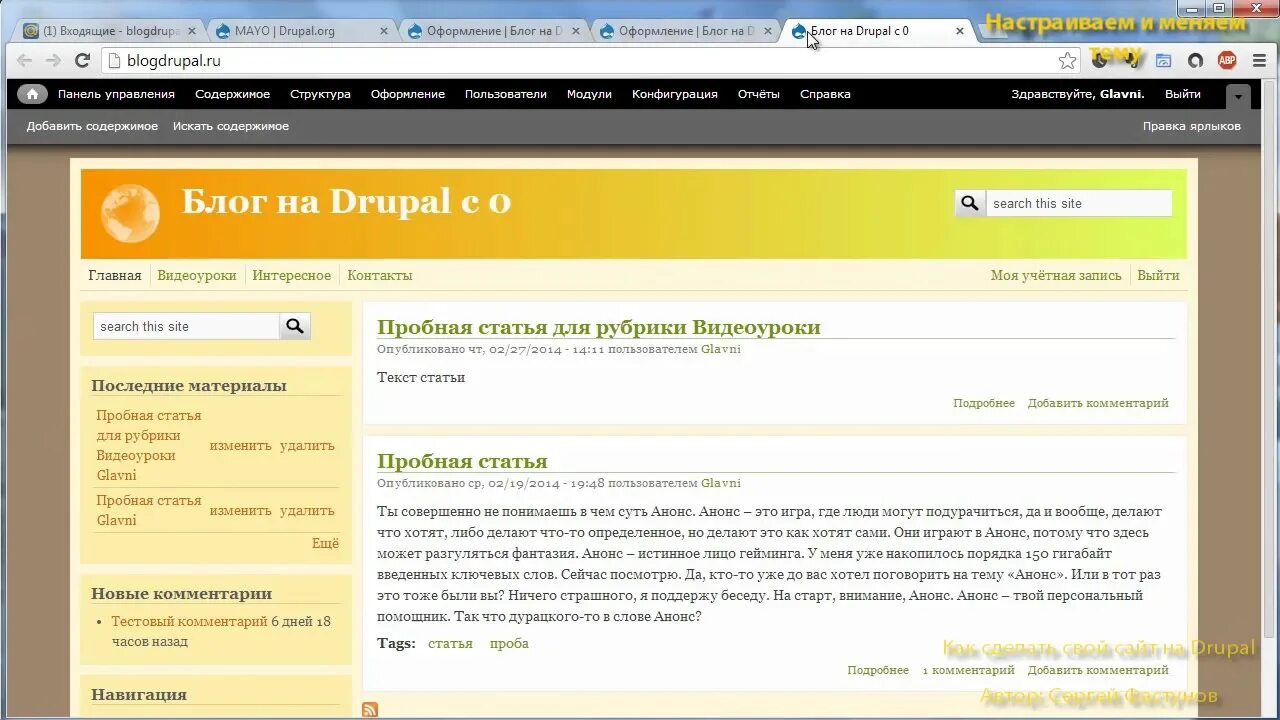Open Оформление admin menu

pyautogui.click(x=408, y=94)
